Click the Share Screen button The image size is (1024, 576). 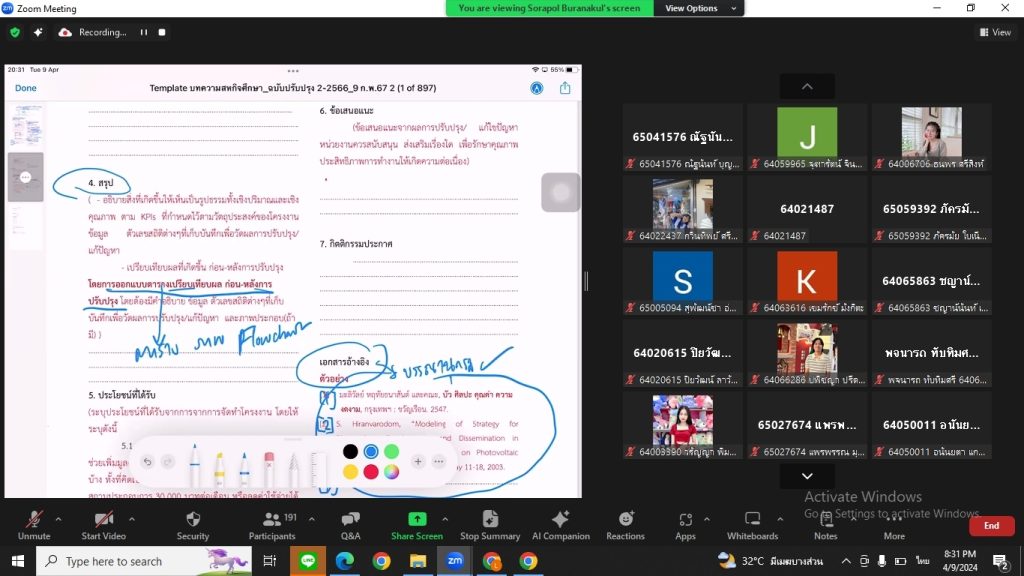click(417, 525)
